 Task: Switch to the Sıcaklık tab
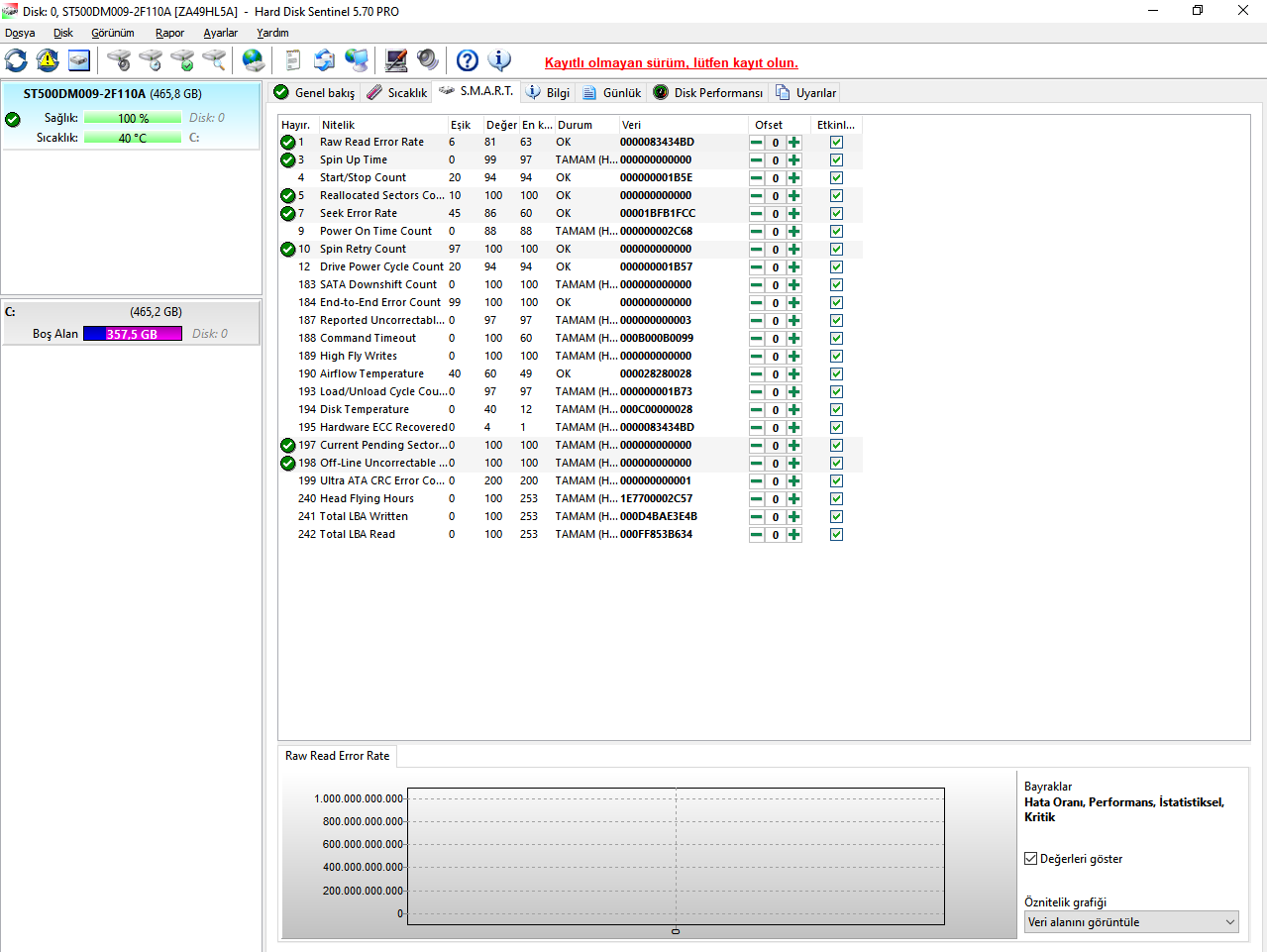pos(396,92)
